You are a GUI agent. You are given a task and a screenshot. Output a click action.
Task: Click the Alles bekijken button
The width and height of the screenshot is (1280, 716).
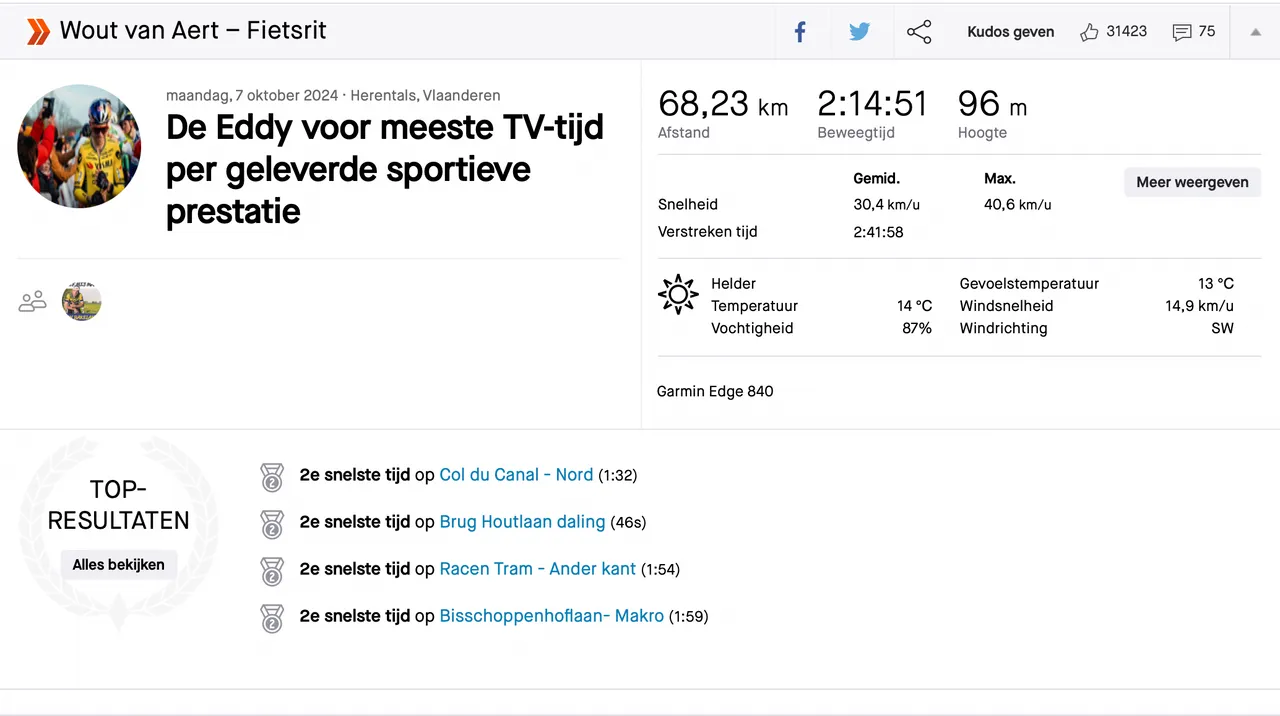118,565
